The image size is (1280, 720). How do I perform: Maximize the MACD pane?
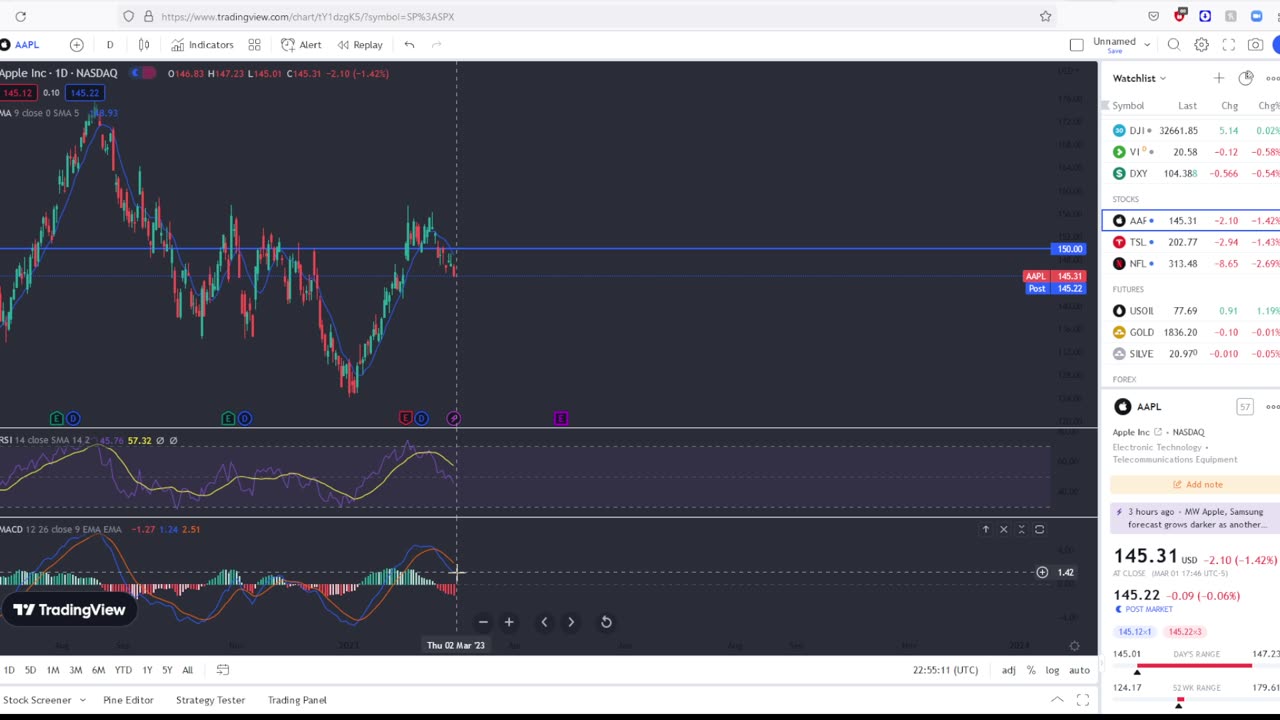[x=1039, y=529]
